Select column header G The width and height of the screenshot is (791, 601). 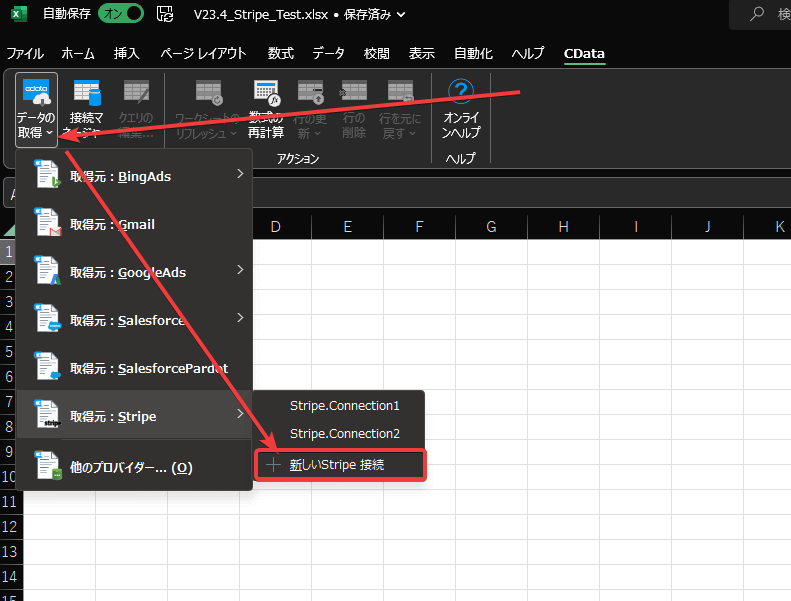click(491, 227)
